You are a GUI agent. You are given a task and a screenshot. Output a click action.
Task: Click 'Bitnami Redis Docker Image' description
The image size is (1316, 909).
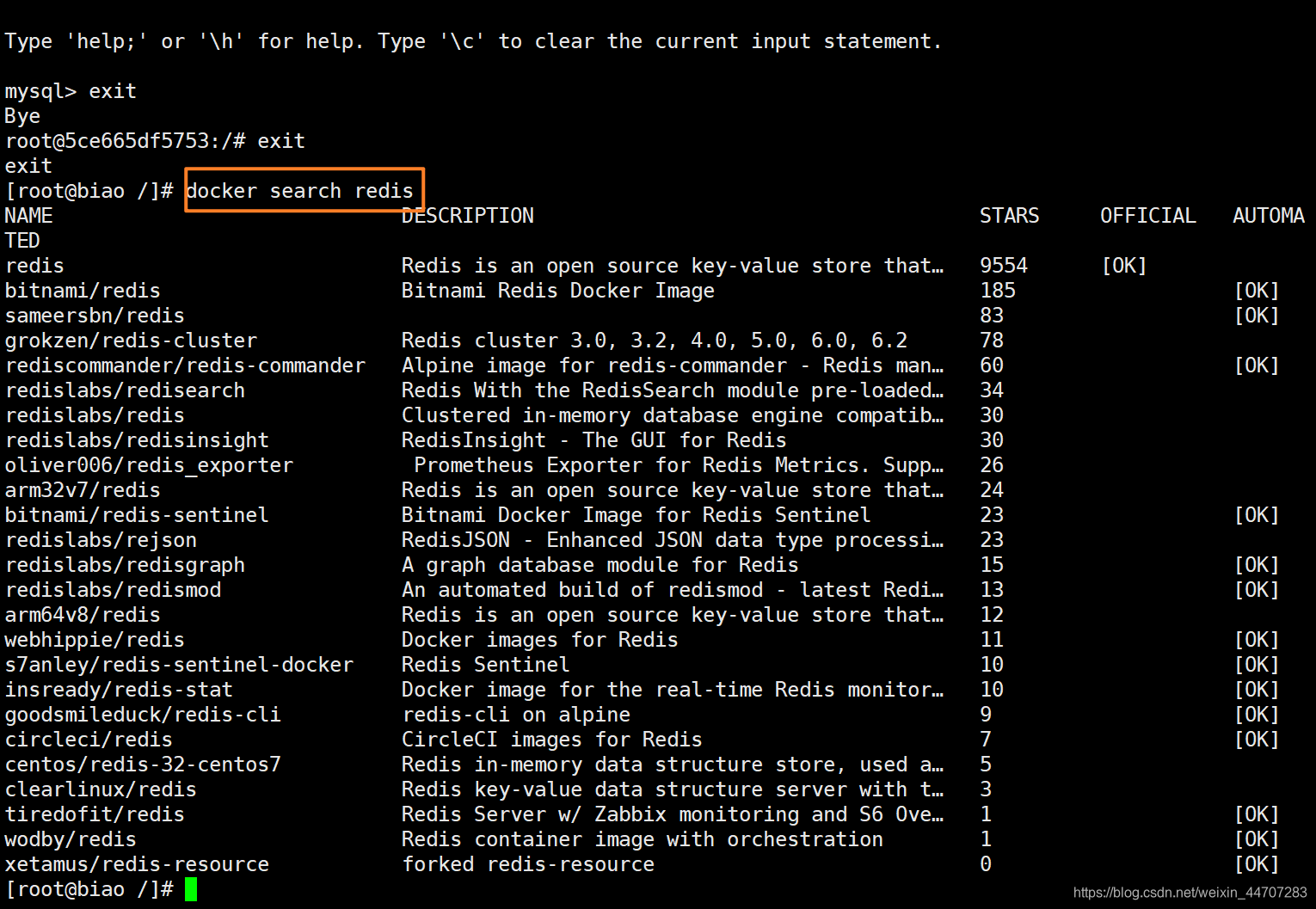tap(557, 291)
